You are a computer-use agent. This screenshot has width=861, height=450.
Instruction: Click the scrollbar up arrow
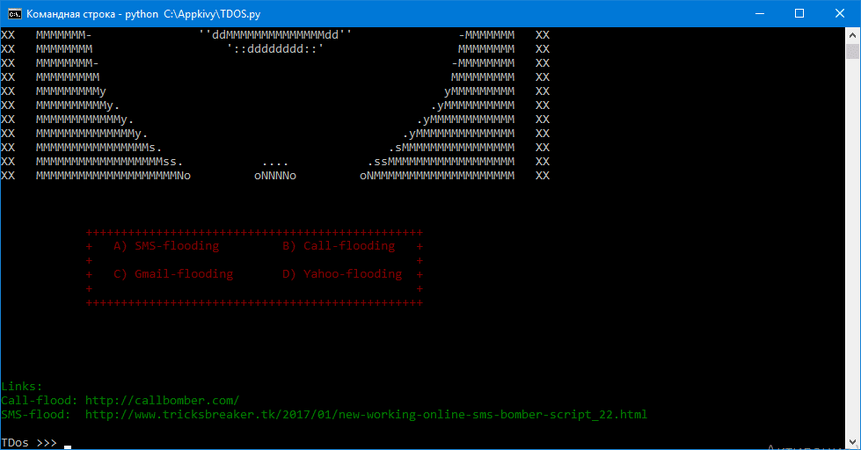pos(852,35)
